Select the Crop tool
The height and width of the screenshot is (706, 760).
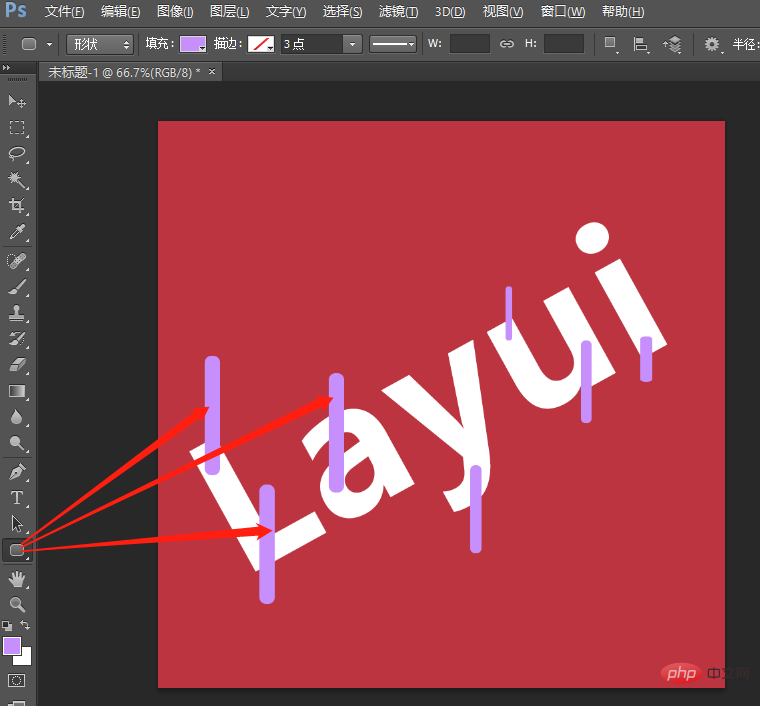pyautogui.click(x=17, y=206)
